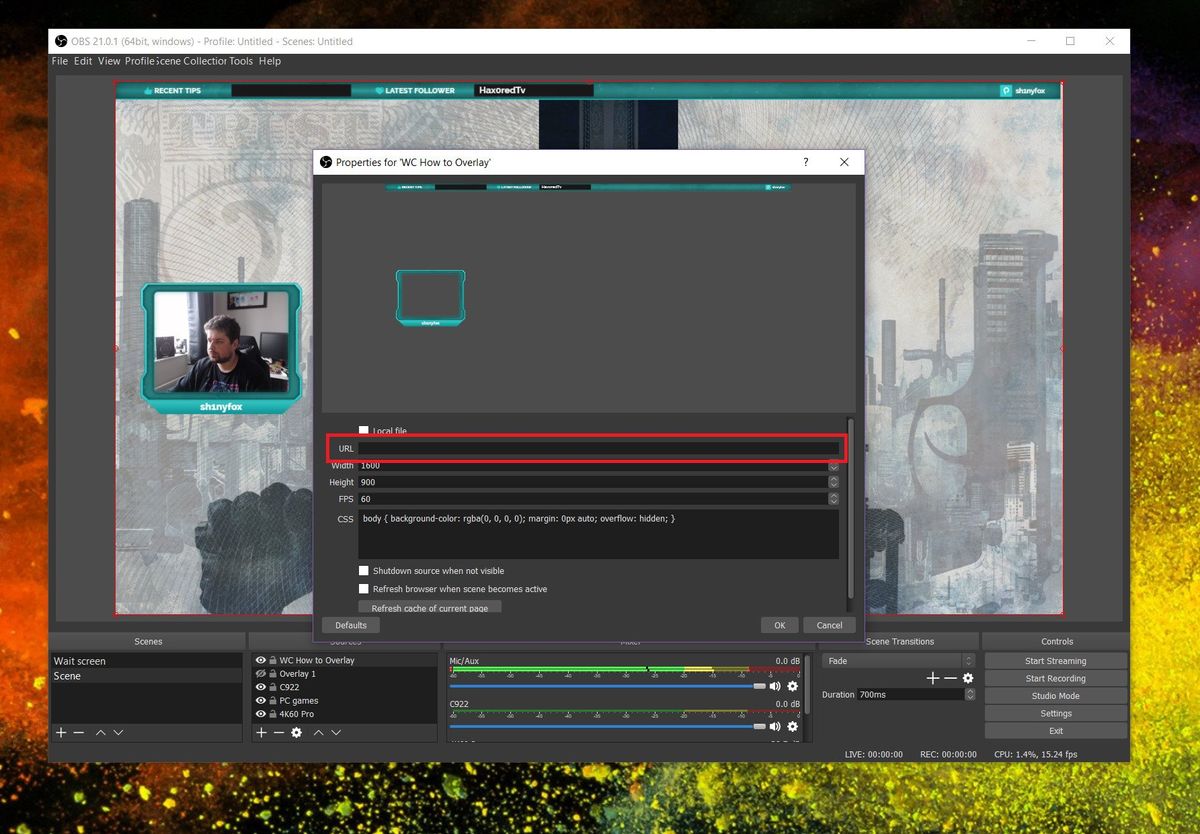Open scene transition properties gear icon

point(967,678)
